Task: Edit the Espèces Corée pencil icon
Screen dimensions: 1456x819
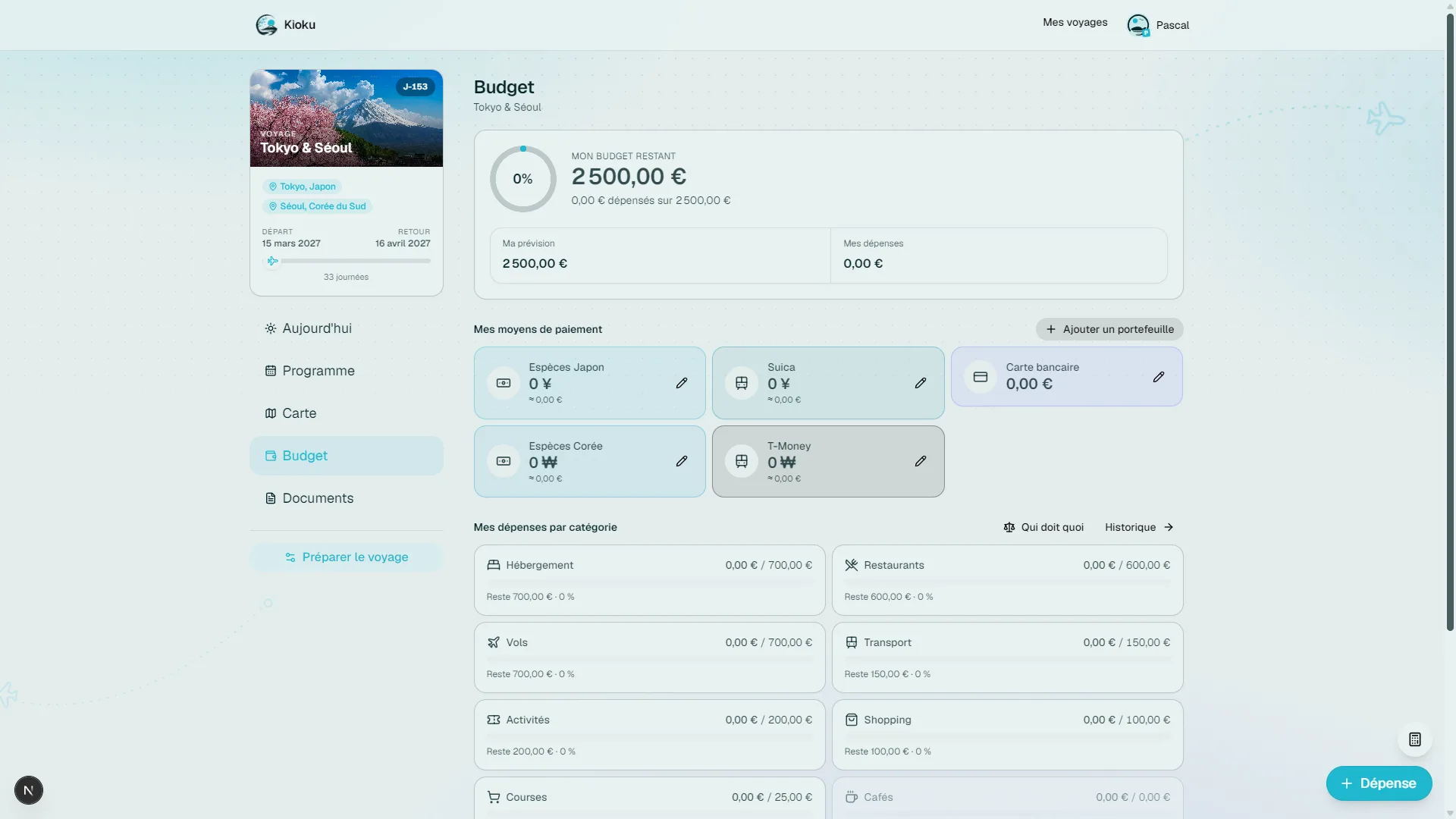Action: pyautogui.click(x=682, y=461)
